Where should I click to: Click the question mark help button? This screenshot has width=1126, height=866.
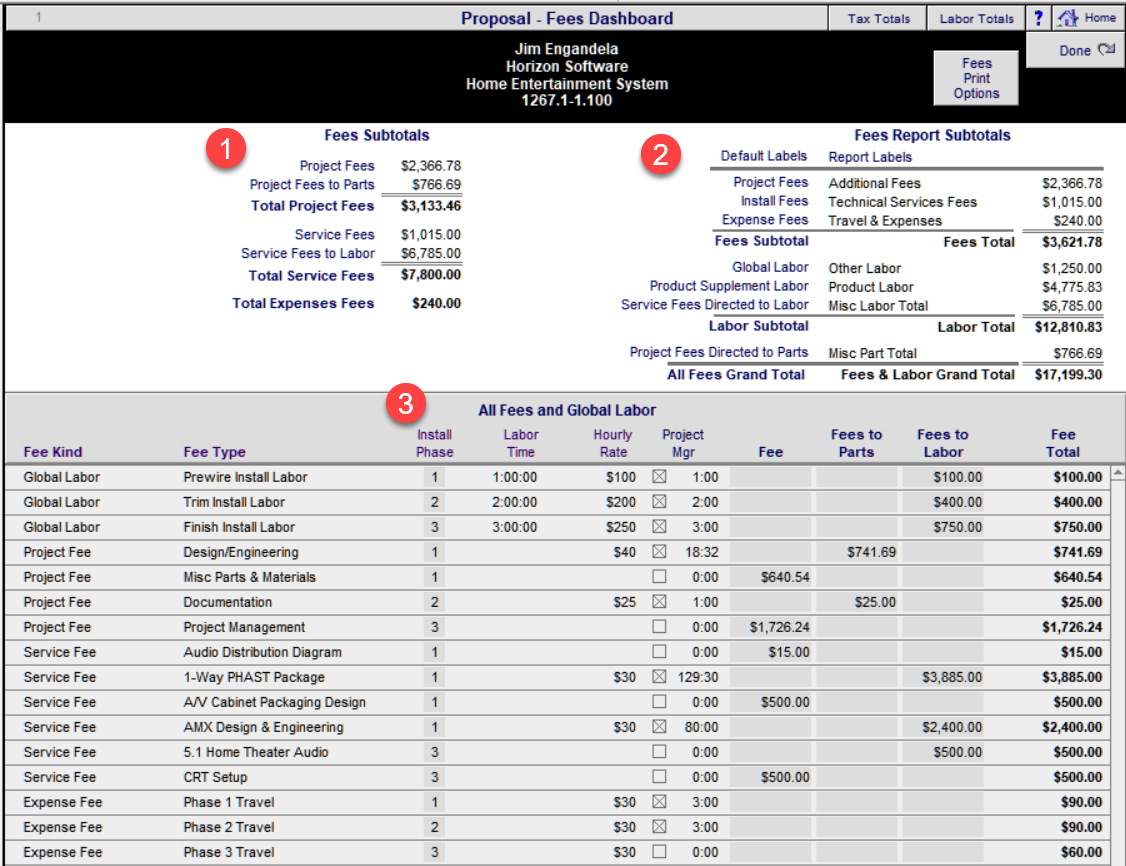pos(1038,19)
